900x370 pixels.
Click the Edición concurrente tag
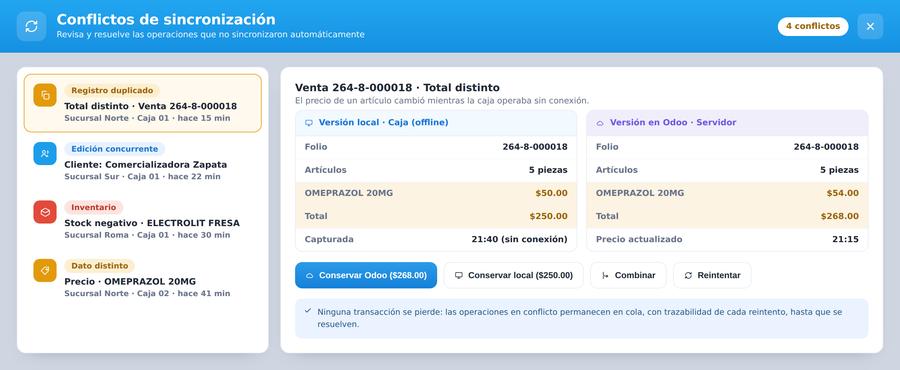pos(114,149)
